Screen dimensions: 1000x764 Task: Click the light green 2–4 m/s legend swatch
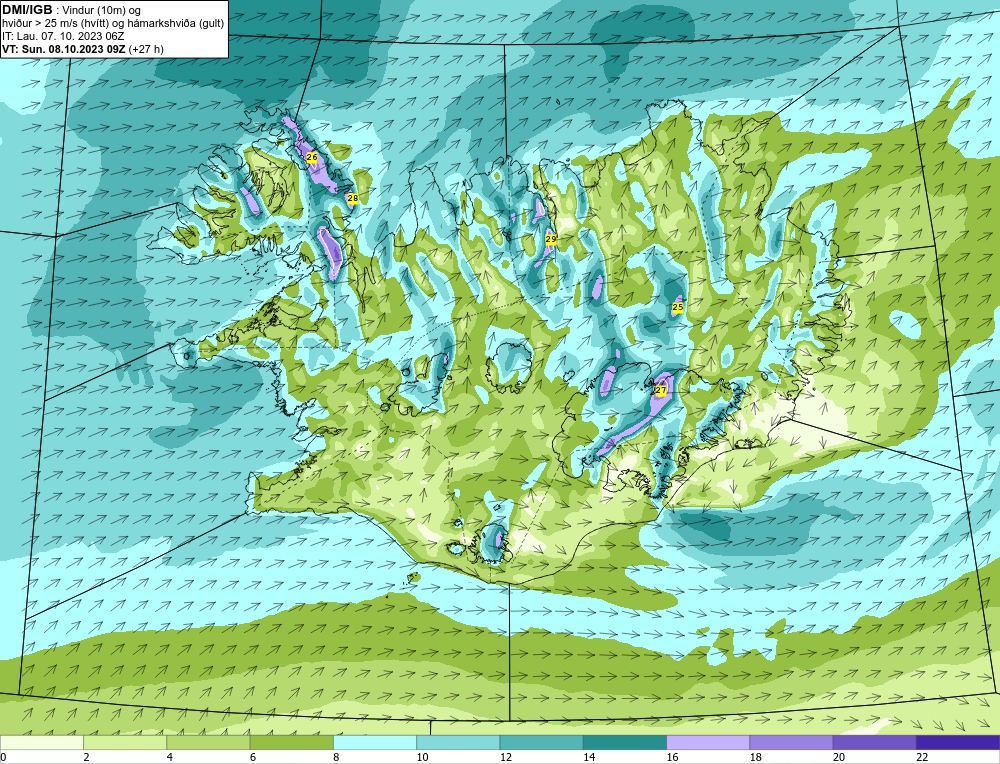click(x=125, y=742)
